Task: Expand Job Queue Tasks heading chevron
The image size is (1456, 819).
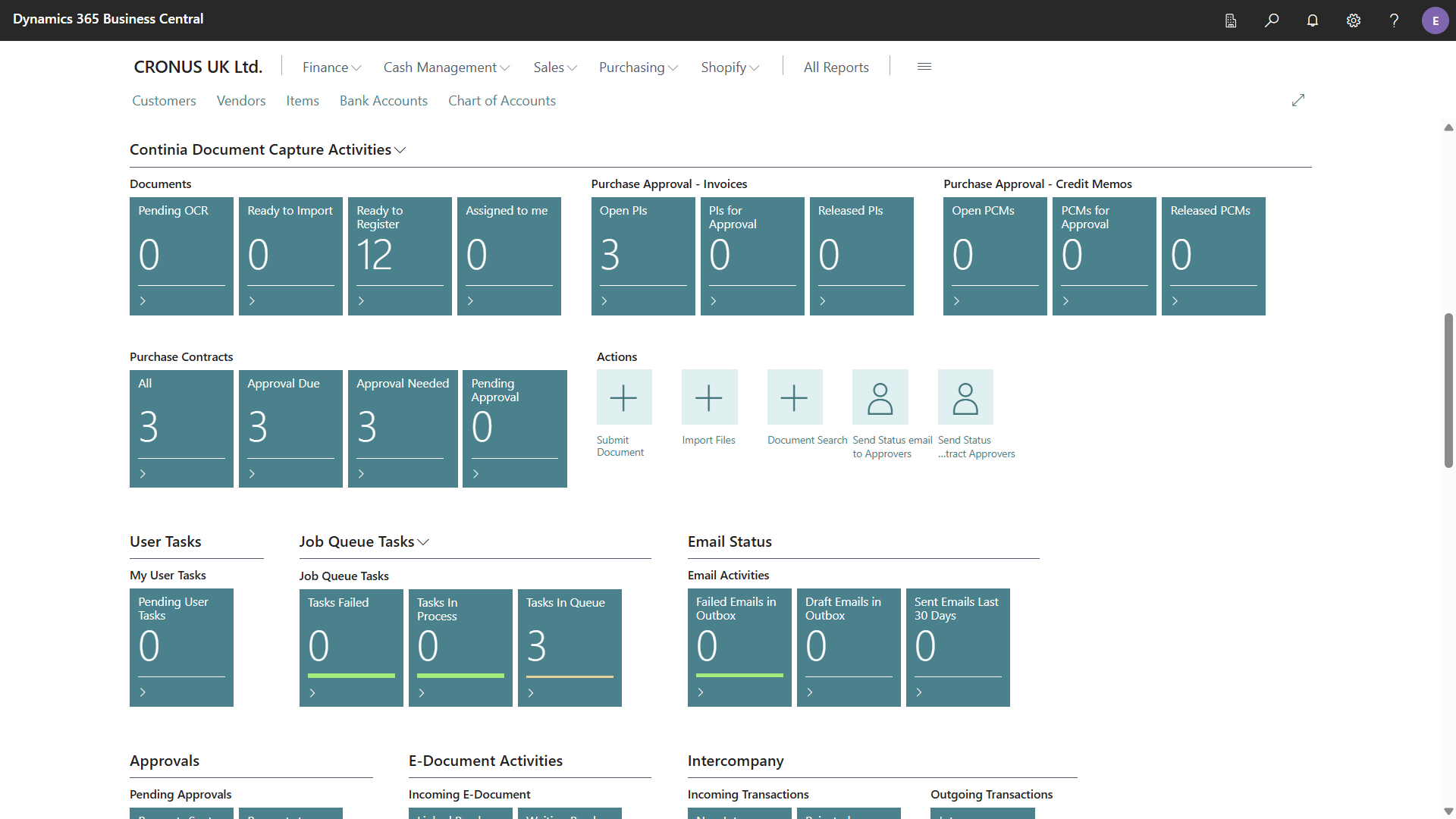Action: tap(423, 542)
